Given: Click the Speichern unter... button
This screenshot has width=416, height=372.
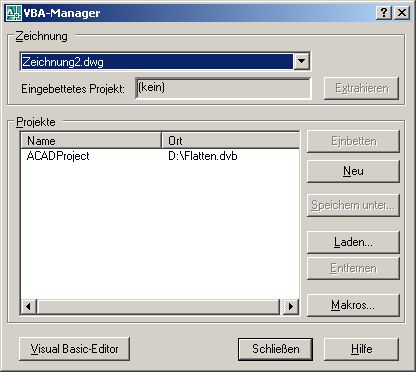Looking at the screenshot, I should (x=353, y=205).
